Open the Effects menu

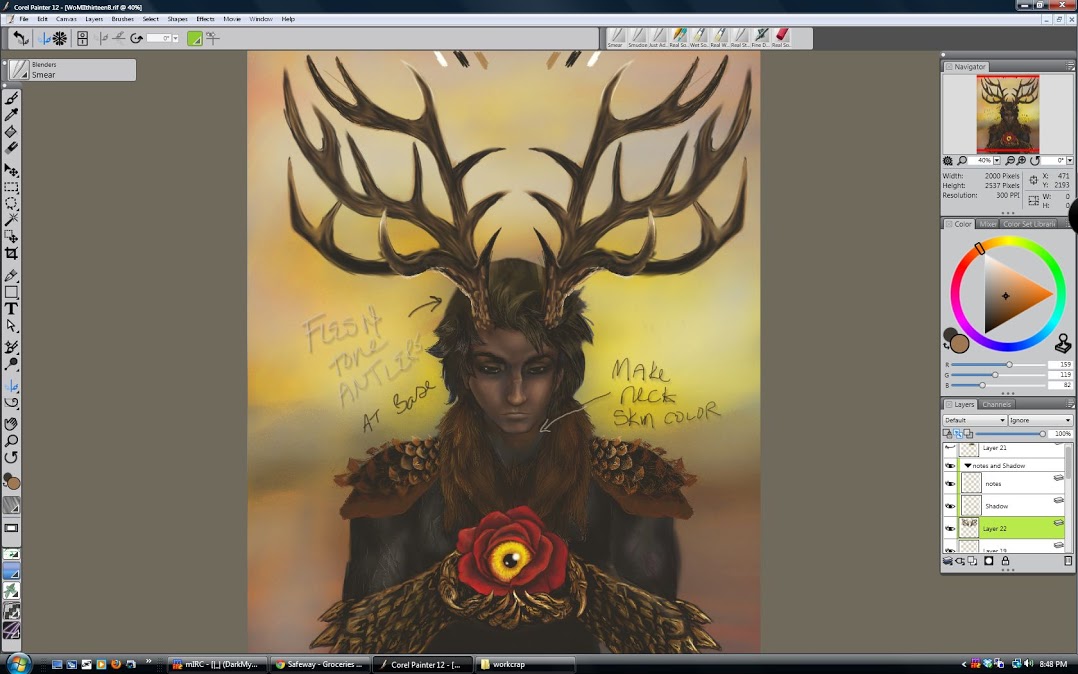tap(205, 19)
